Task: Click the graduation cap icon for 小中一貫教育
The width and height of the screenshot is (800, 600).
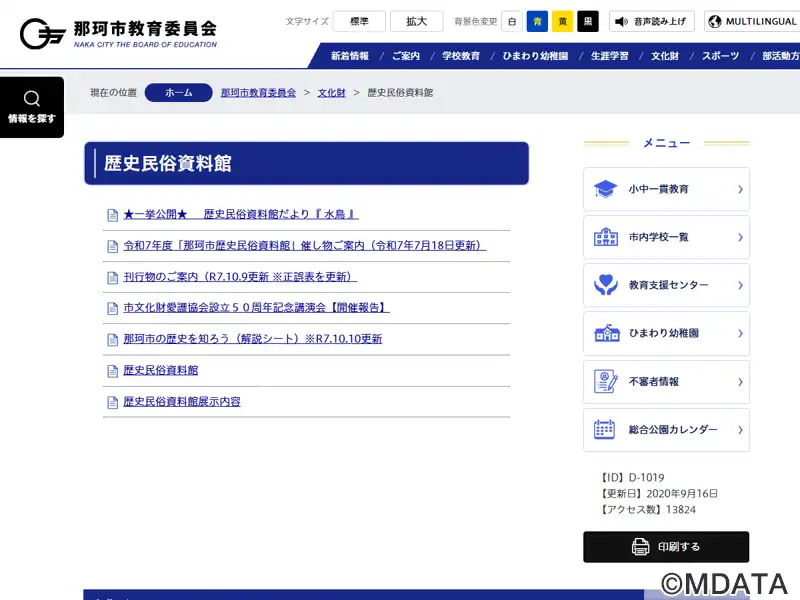Action: point(605,189)
